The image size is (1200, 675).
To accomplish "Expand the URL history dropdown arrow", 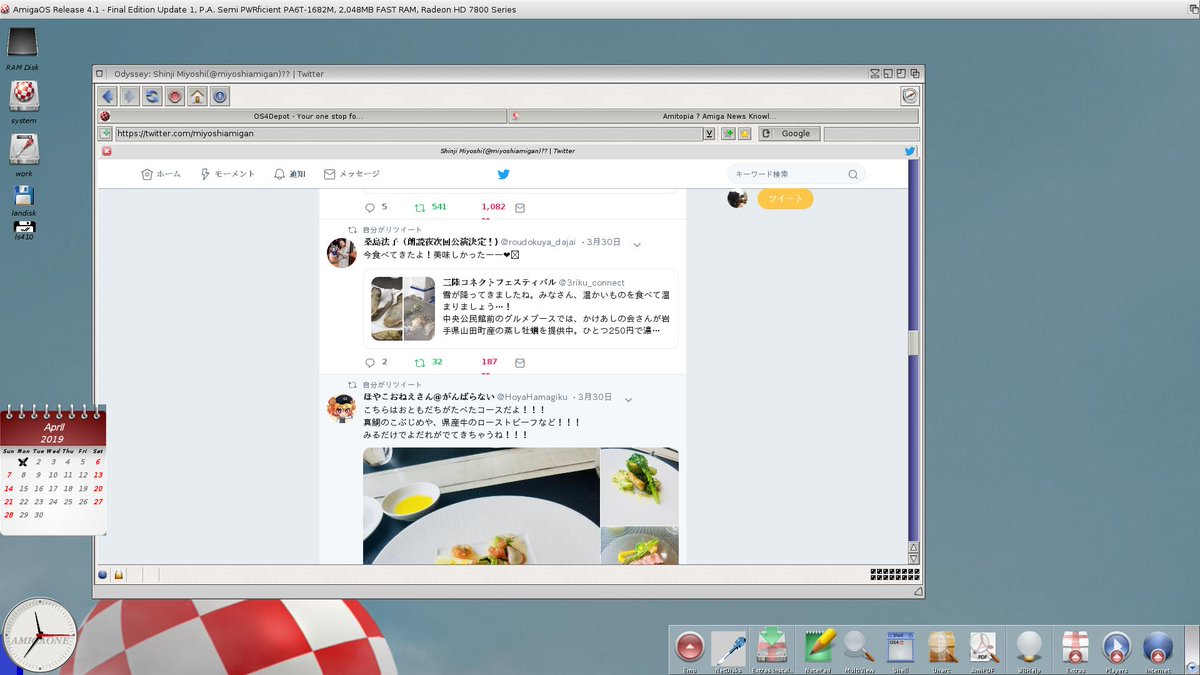I will (x=709, y=133).
